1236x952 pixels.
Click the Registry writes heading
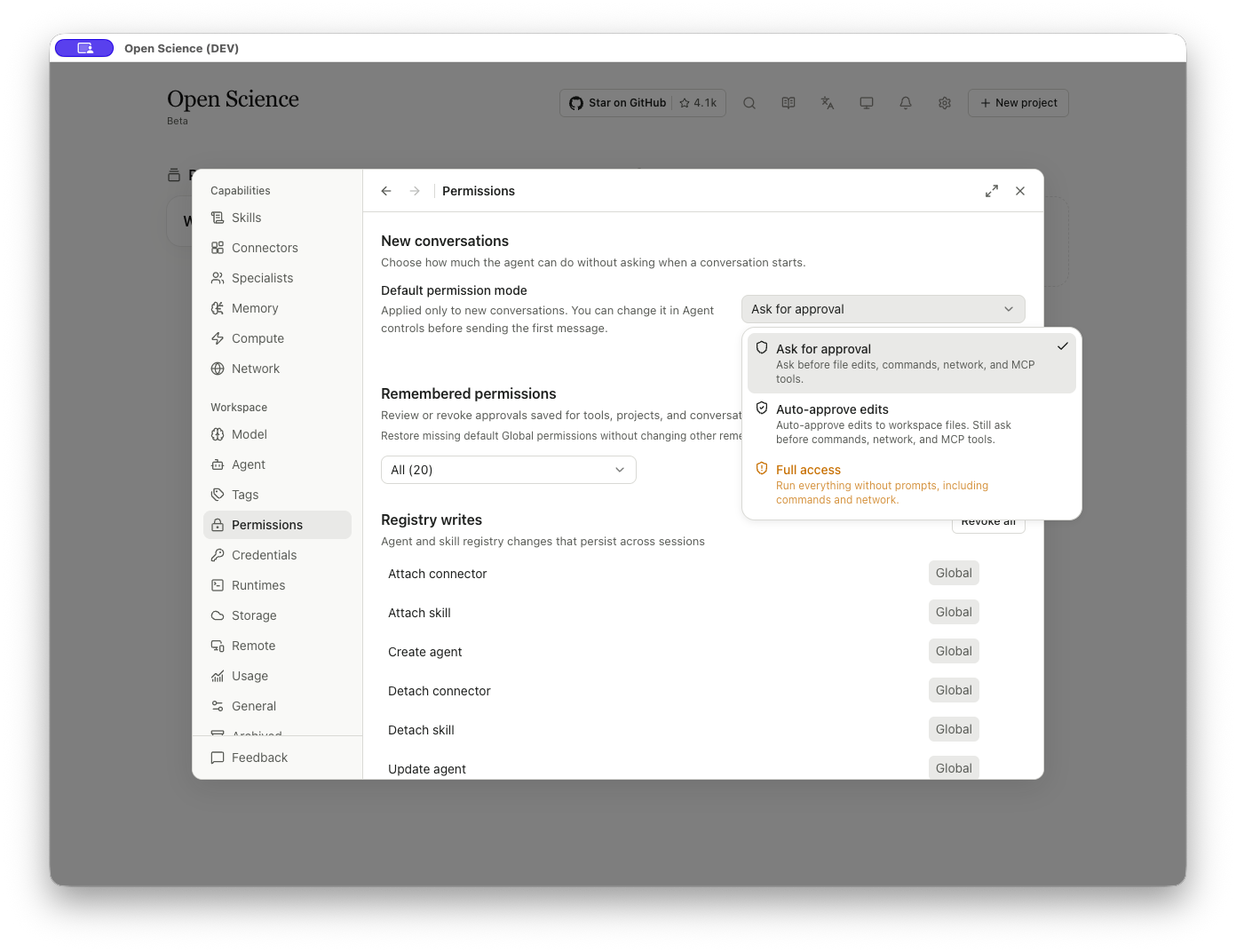pos(432,520)
